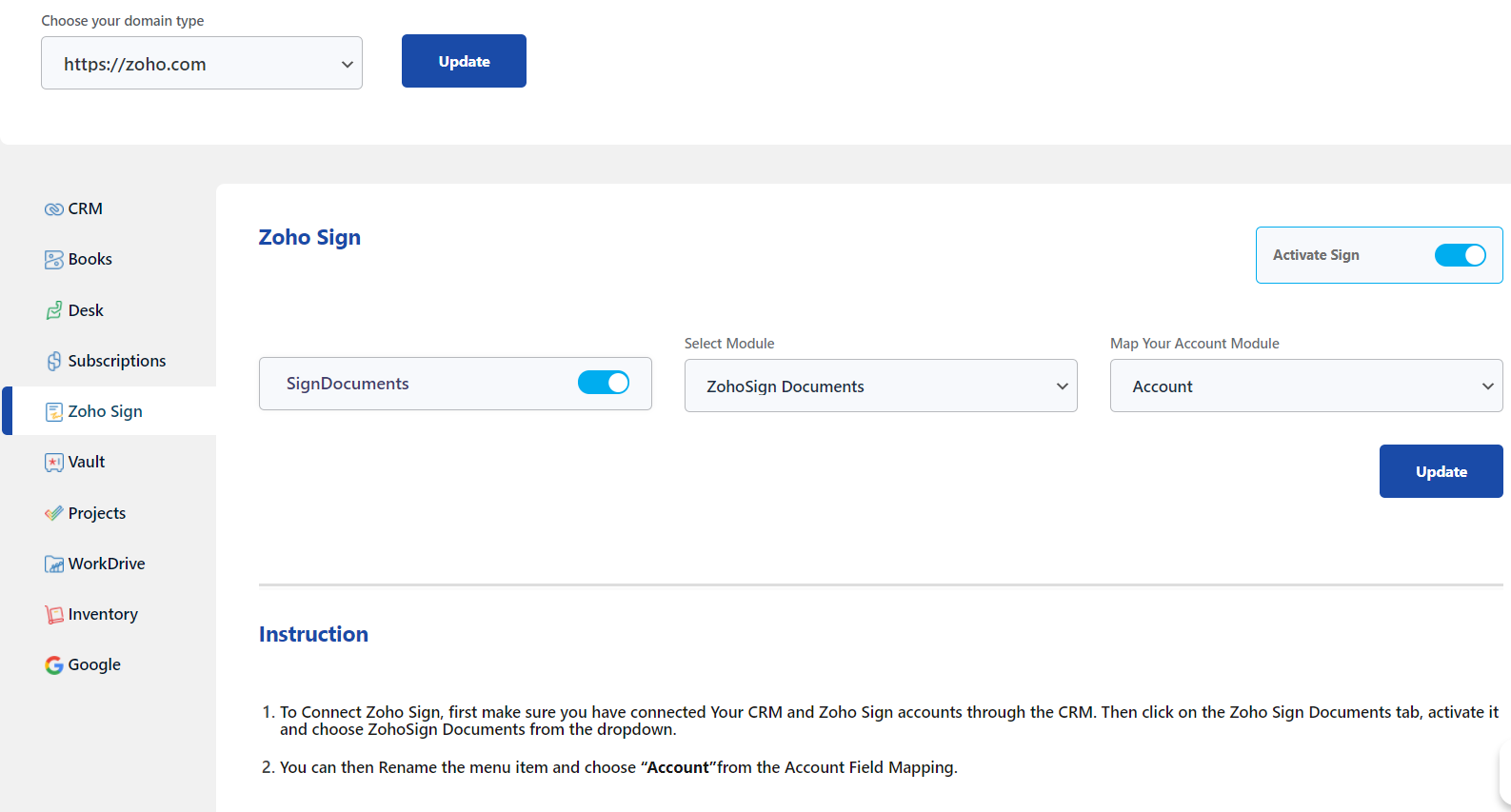Image resolution: width=1511 pixels, height=812 pixels.
Task: Click the Map Your Account Module label
Action: click(x=1195, y=344)
